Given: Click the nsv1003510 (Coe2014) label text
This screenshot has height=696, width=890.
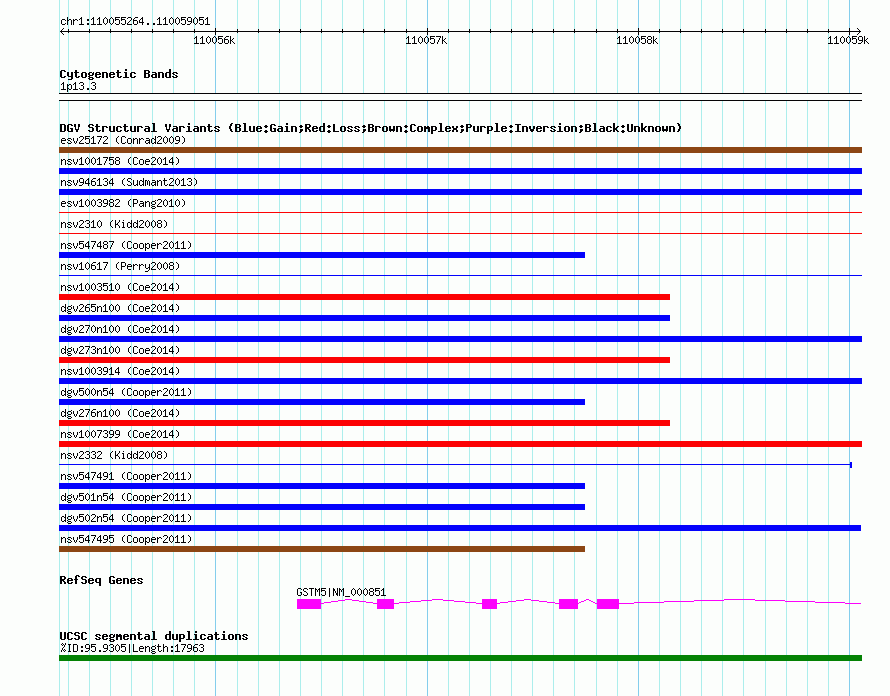Looking at the screenshot, I should (120, 287).
